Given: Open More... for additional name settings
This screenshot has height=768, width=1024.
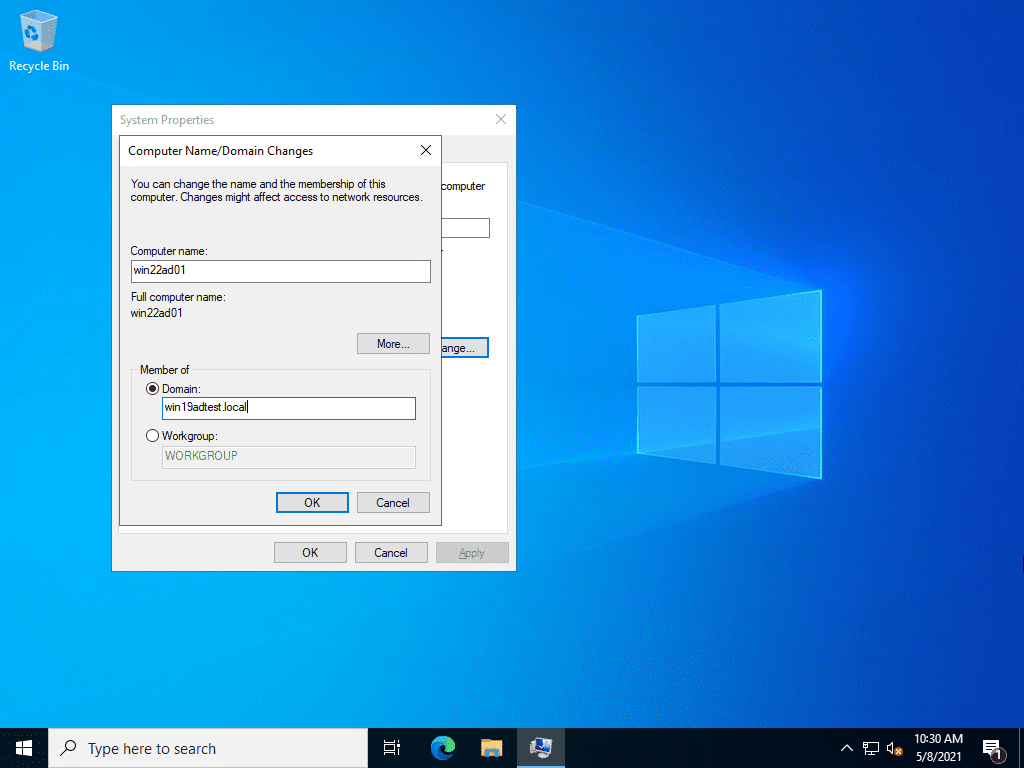Looking at the screenshot, I should [x=393, y=343].
